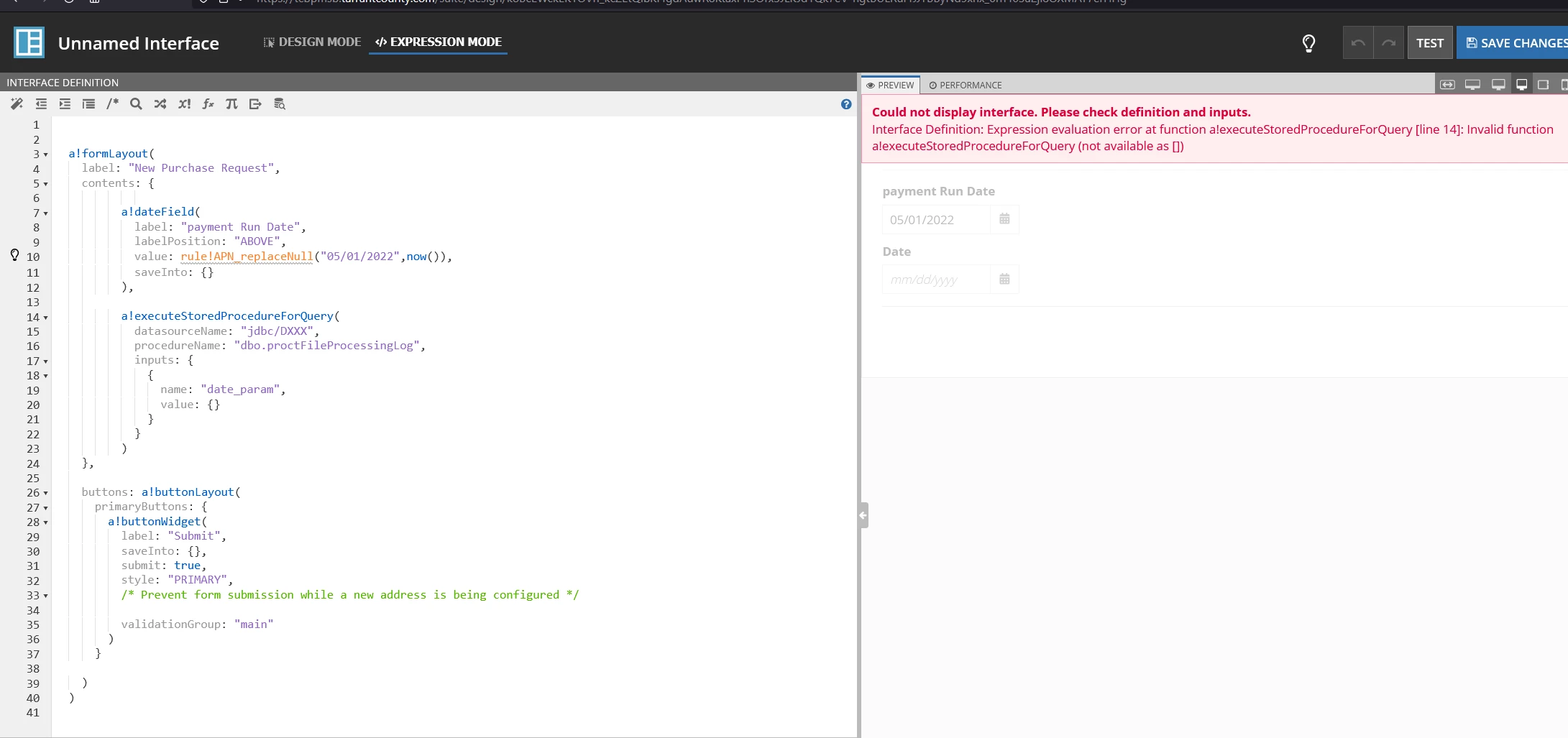The image size is (1568, 738).
Task: Open the Preview tab
Action: [890, 85]
